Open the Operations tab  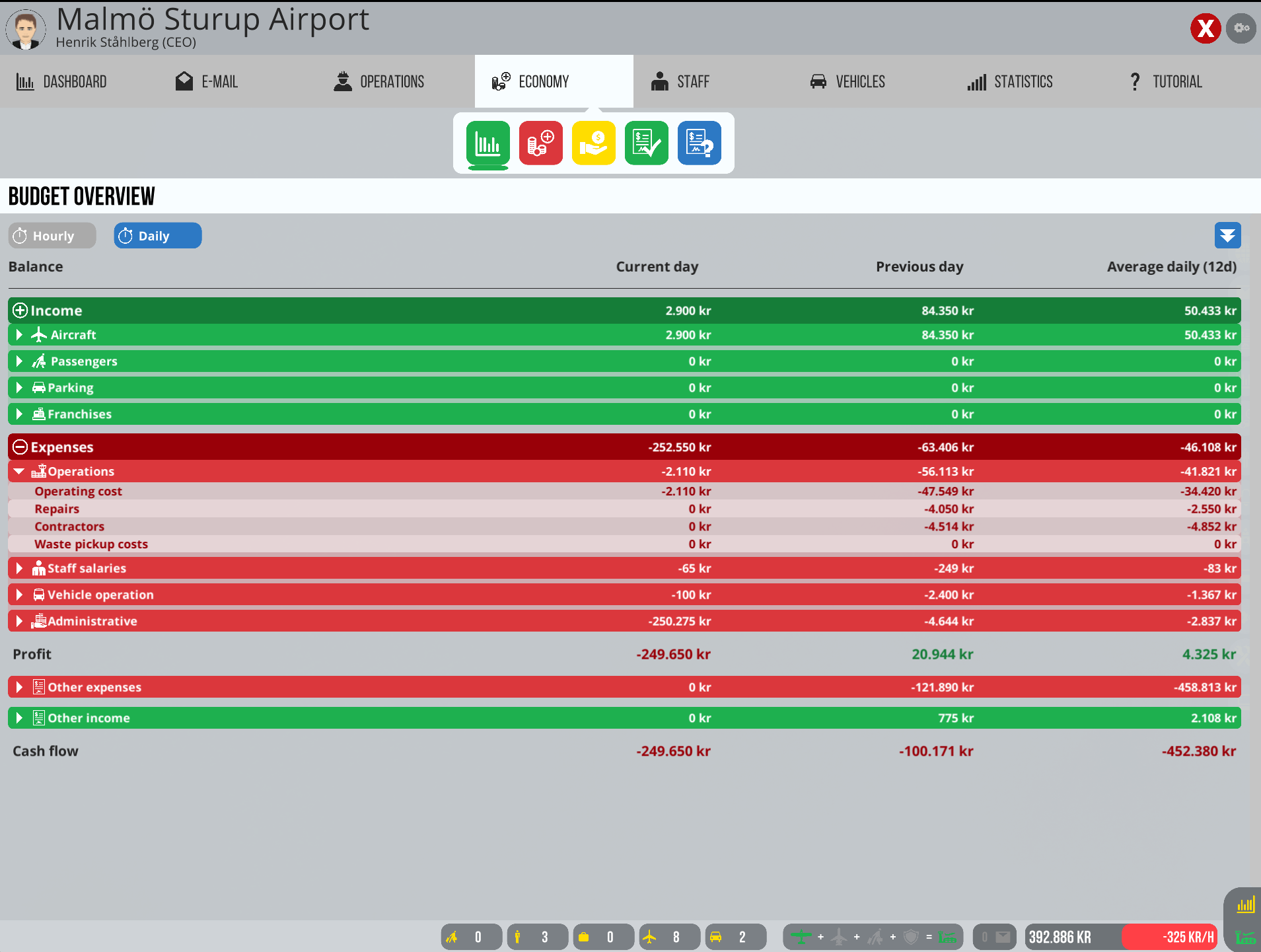click(379, 82)
